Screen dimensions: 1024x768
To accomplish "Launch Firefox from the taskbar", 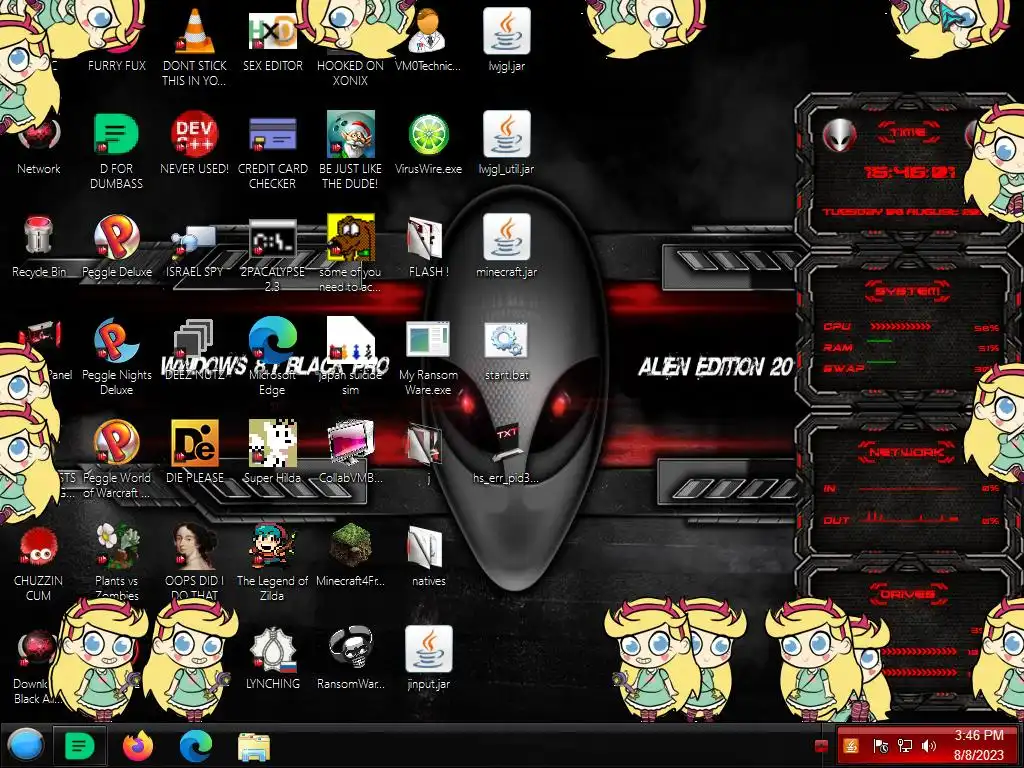I will click(138, 745).
